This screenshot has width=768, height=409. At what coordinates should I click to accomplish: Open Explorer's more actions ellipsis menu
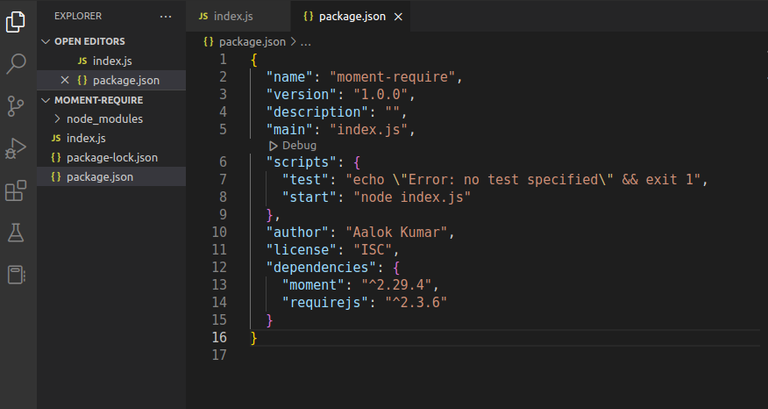coord(165,17)
